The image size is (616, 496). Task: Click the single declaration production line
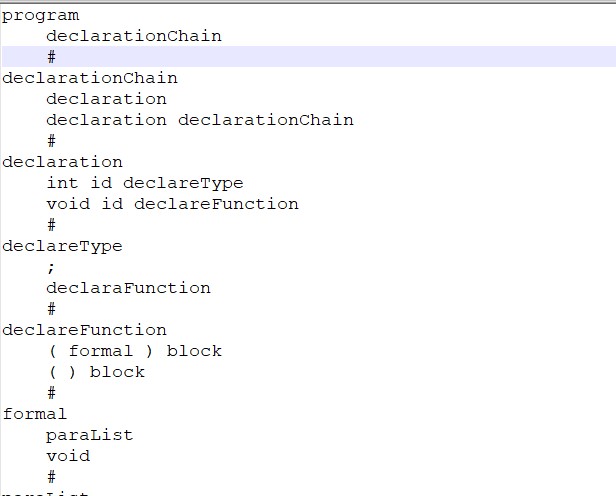point(106,99)
